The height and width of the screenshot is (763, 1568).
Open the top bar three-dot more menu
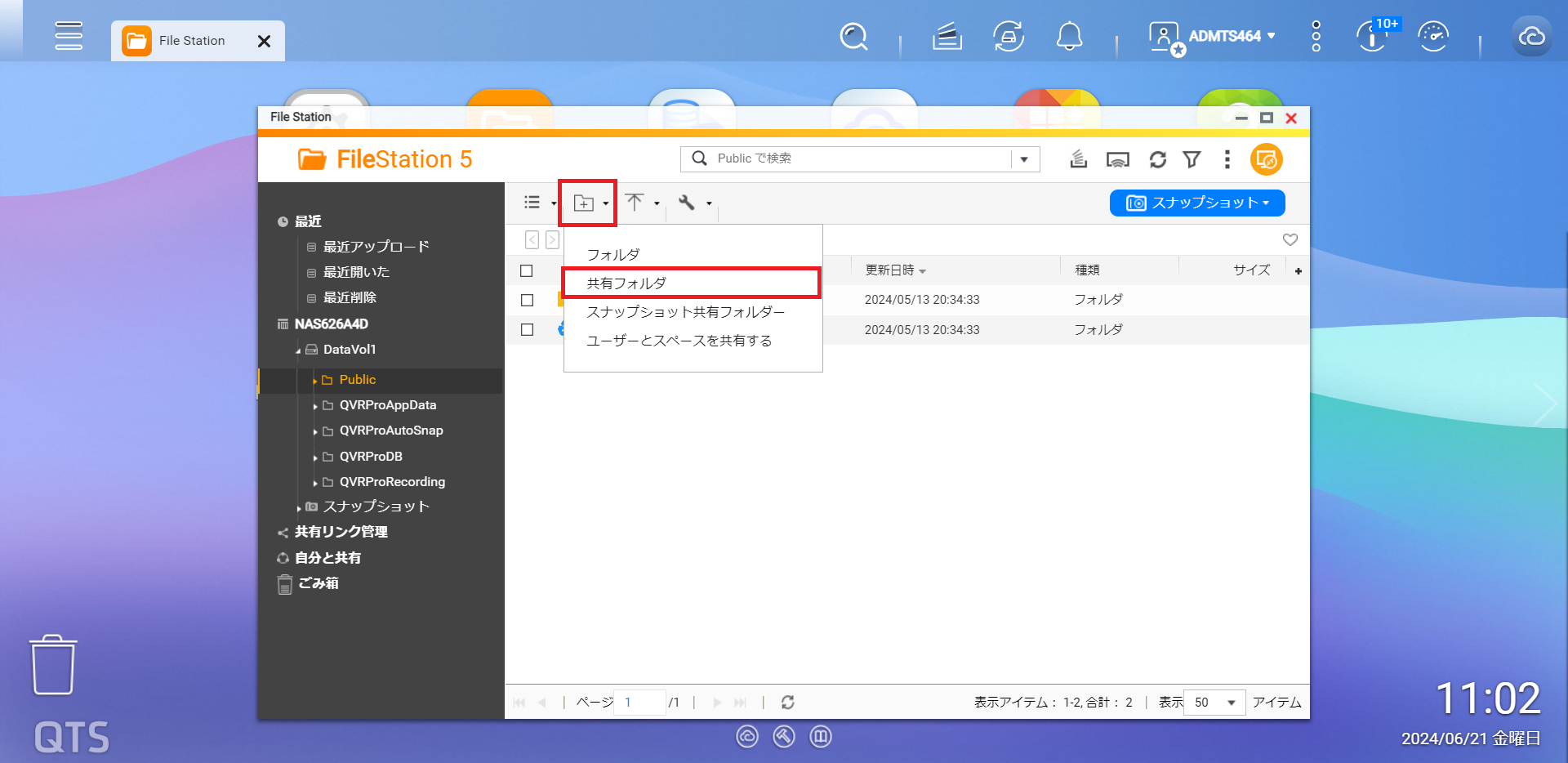click(1316, 36)
